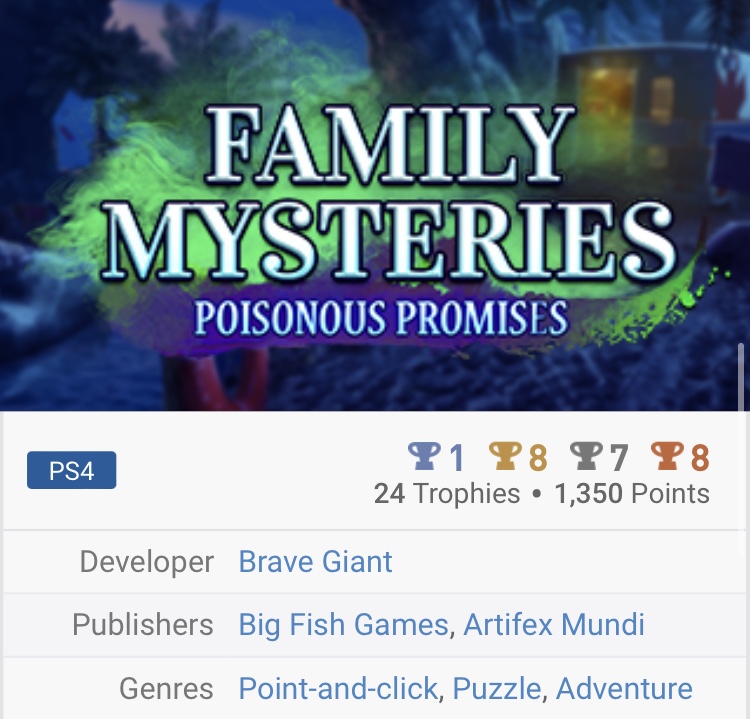Open the Adventure genre link

624,688
